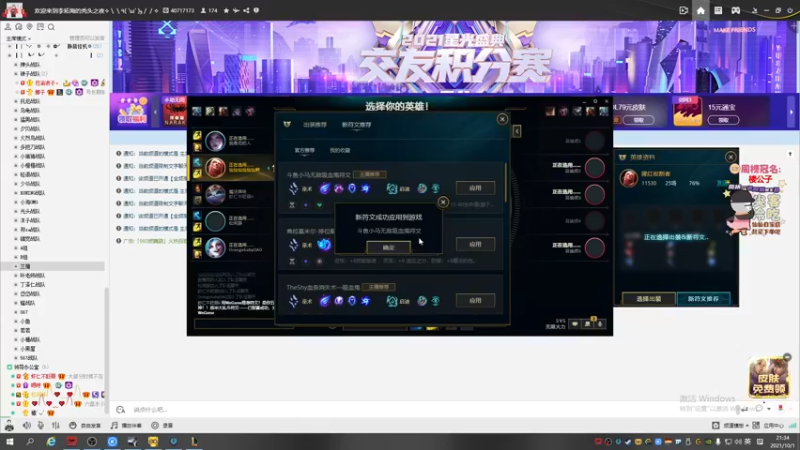The width and height of the screenshot is (800, 450).
Task: Close the rune recommendation panel
Action: coord(502,119)
